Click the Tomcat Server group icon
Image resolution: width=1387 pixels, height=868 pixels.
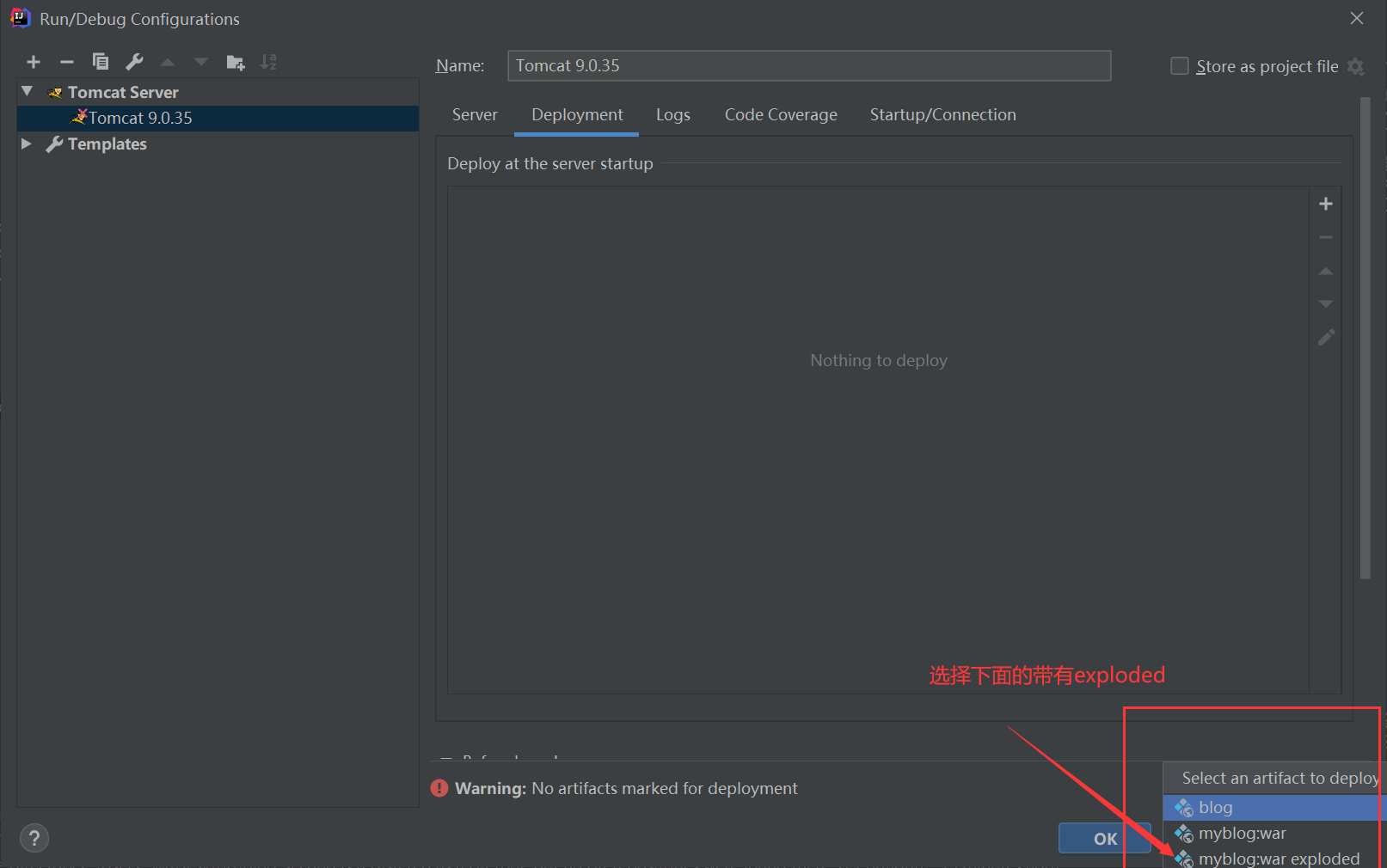click(x=55, y=92)
